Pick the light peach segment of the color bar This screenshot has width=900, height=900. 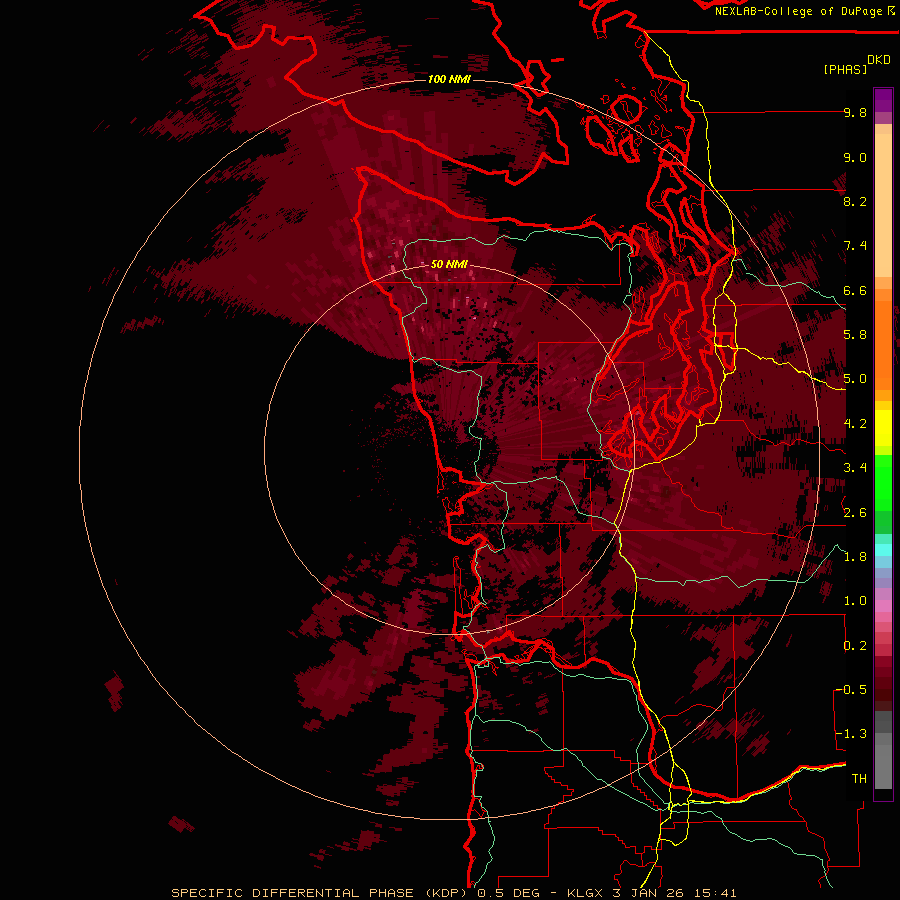(x=883, y=207)
